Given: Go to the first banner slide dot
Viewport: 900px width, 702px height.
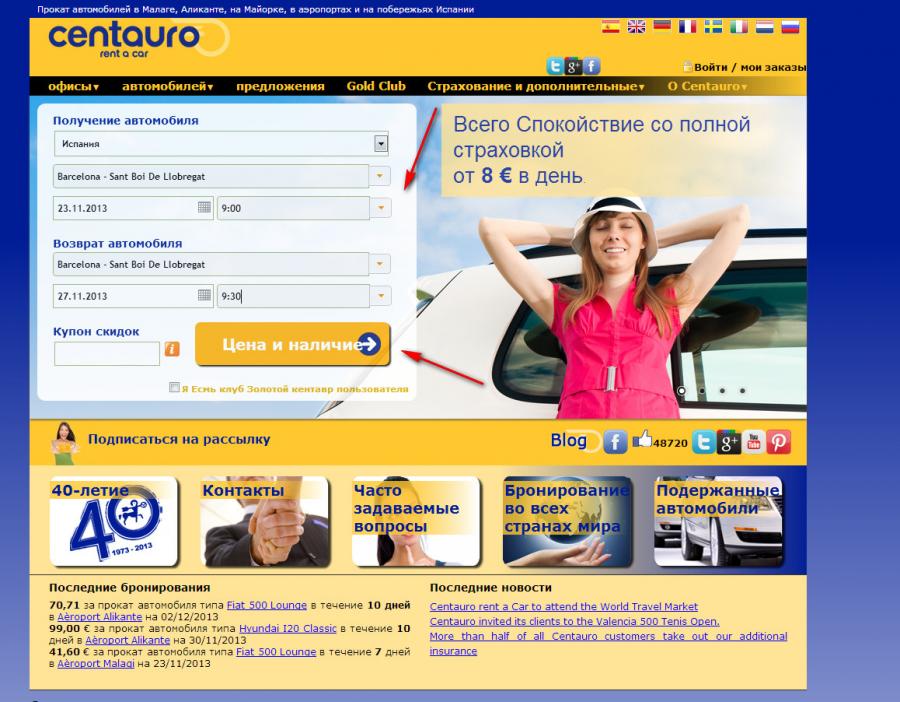Looking at the screenshot, I should pos(681,390).
